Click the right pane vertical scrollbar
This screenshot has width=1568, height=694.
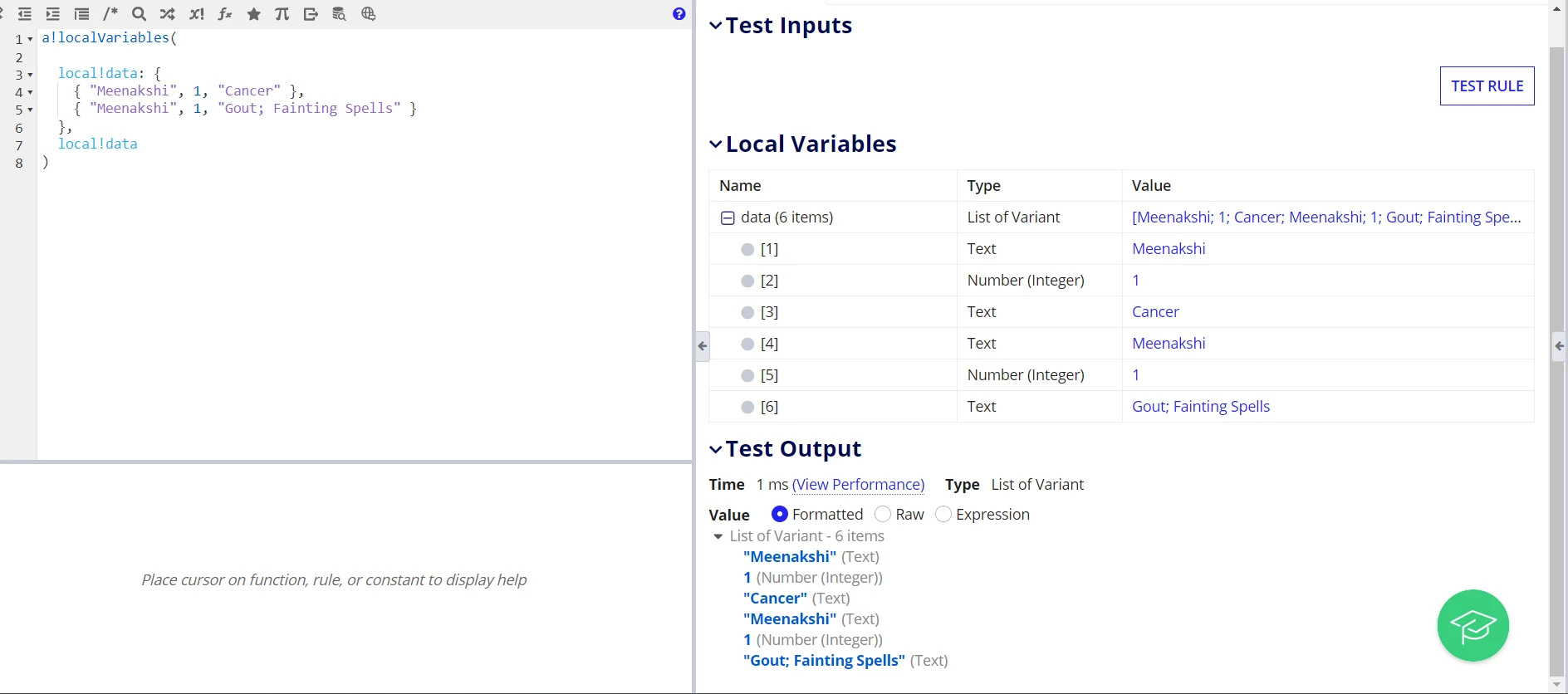coord(1557,361)
